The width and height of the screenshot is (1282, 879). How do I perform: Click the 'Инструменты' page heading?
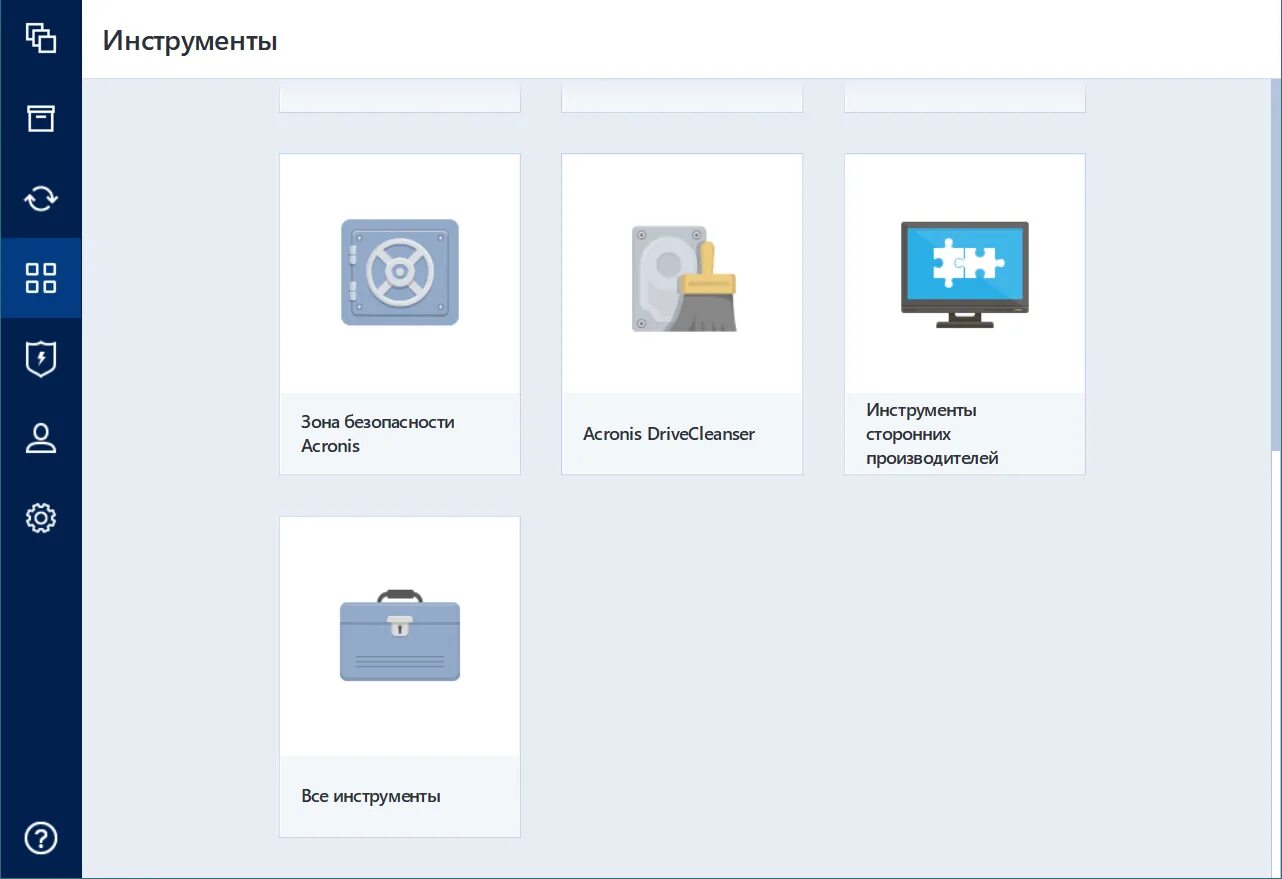190,41
